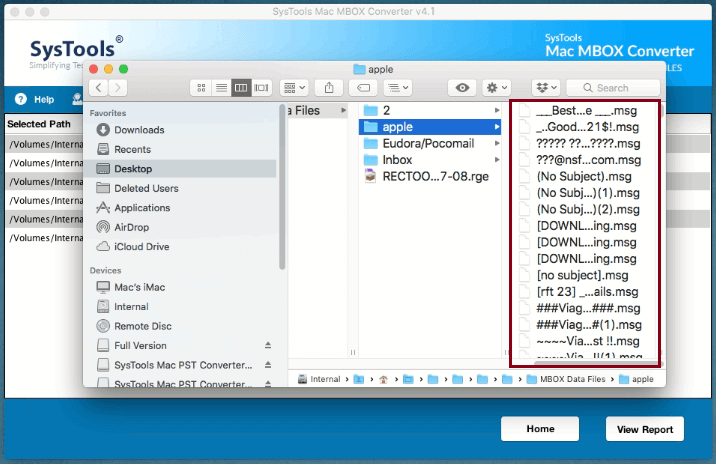716x464 pixels.
Task: Switch Finder to column view
Action: (x=241, y=88)
